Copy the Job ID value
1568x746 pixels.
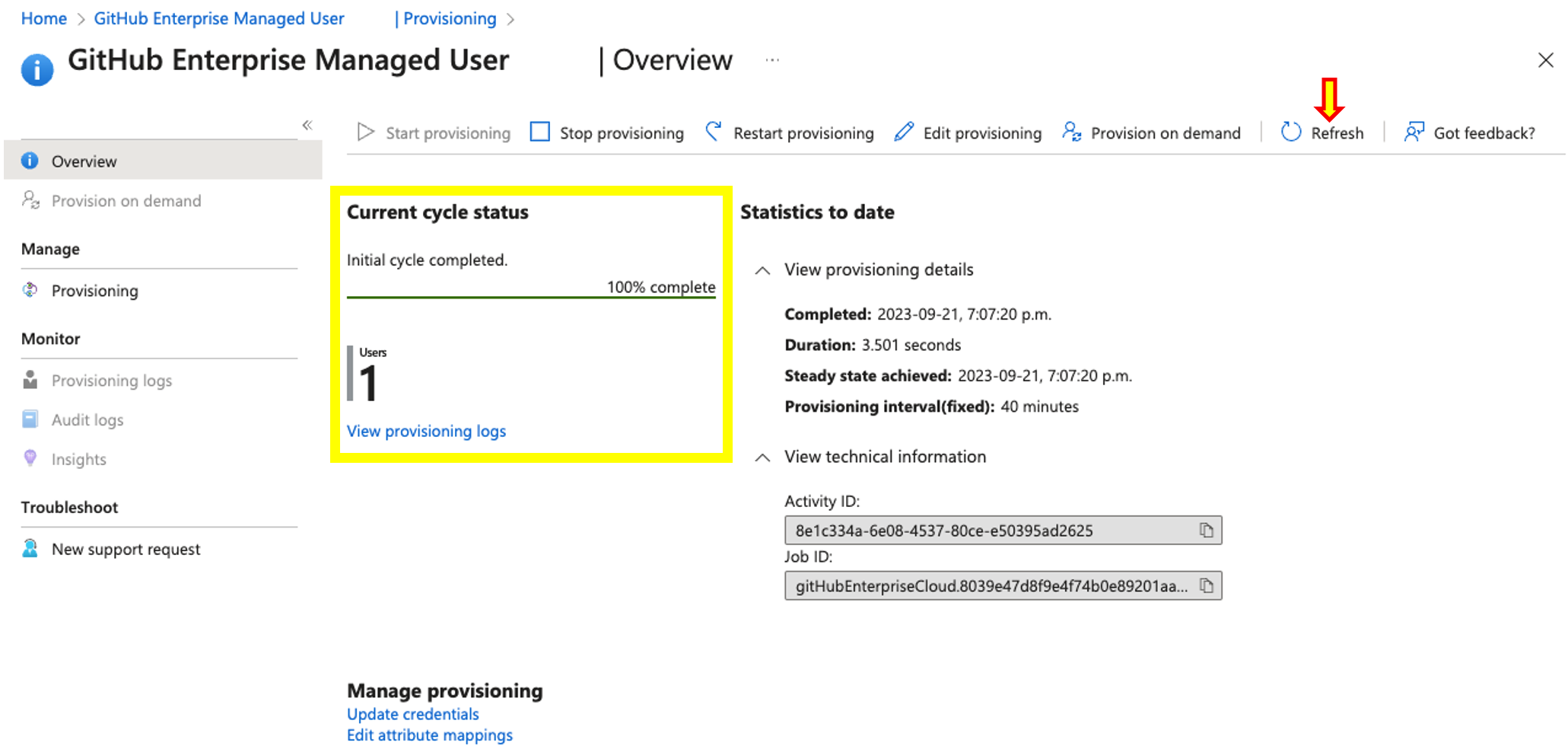pos(1207,585)
